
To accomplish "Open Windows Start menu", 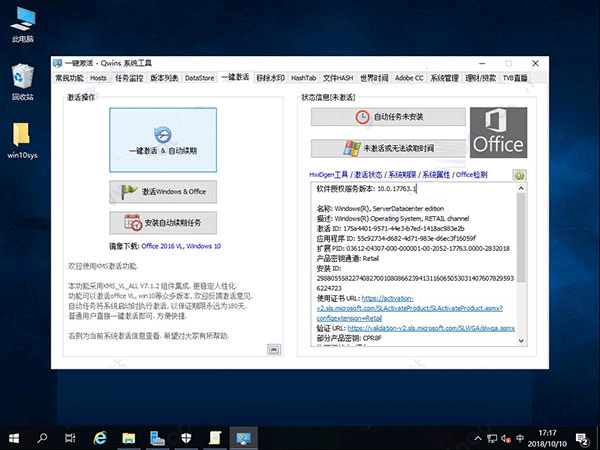I will (x=14, y=438).
